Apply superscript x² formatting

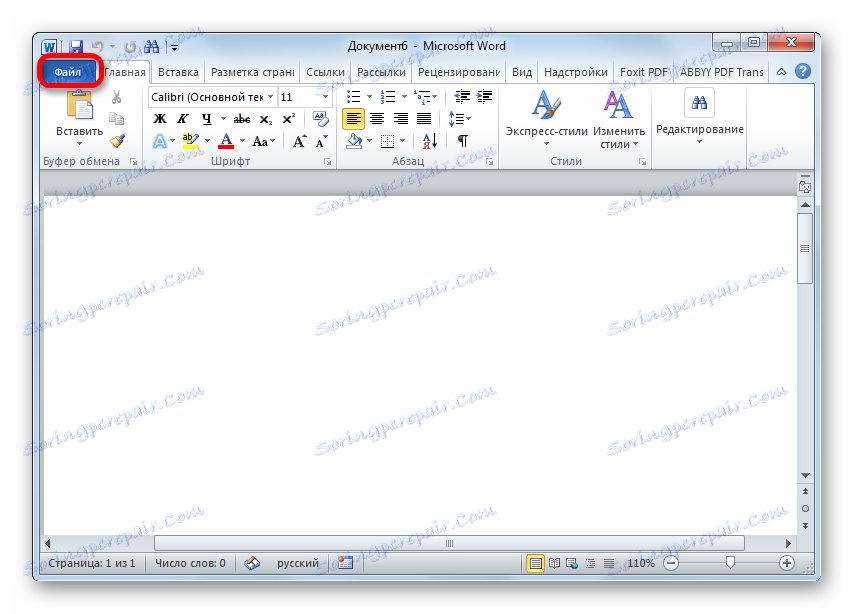(x=289, y=119)
